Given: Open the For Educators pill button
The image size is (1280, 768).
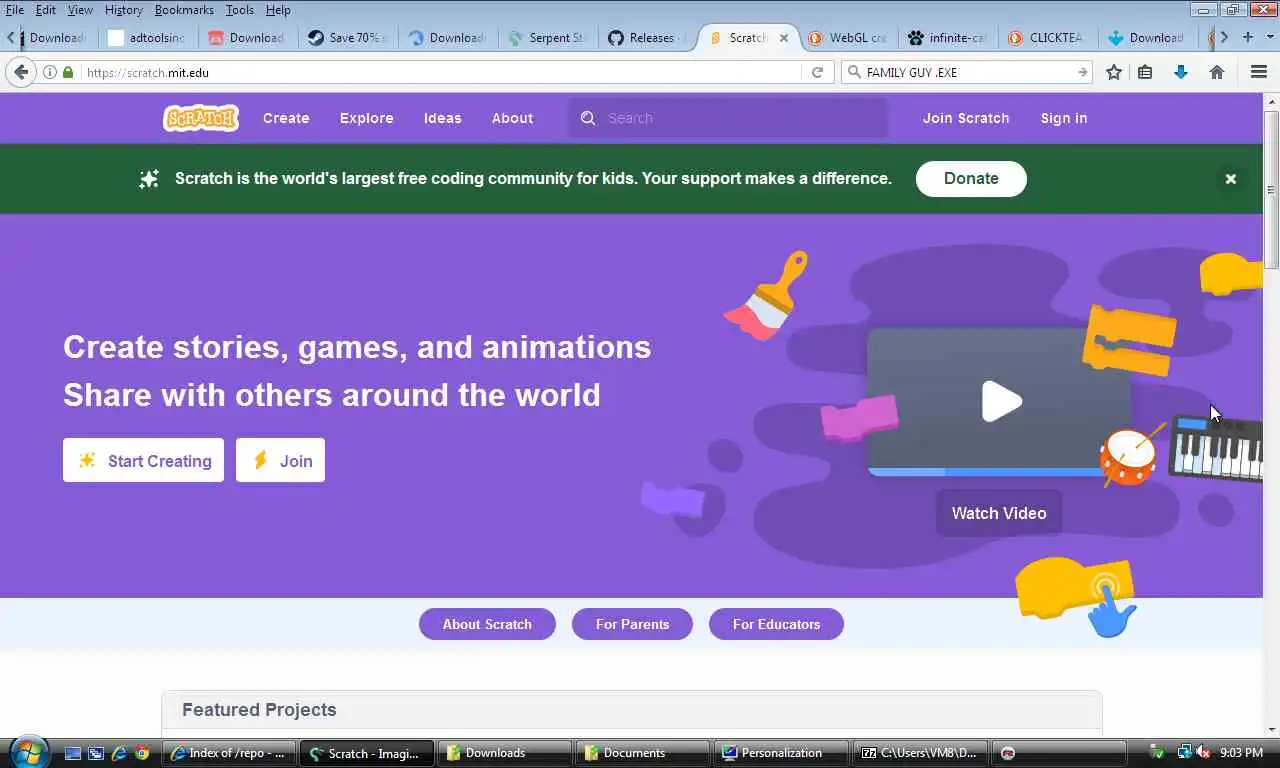Looking at the screenshot, I should tap(776, 624).
